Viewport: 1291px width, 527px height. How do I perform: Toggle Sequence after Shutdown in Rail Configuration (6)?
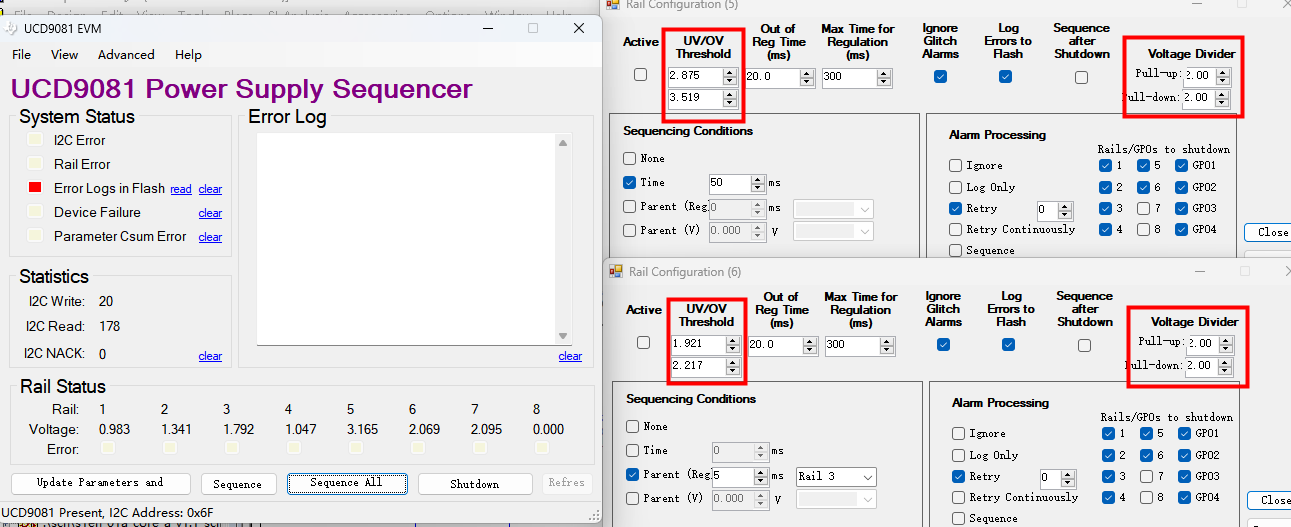click(x=1084, y=345)
